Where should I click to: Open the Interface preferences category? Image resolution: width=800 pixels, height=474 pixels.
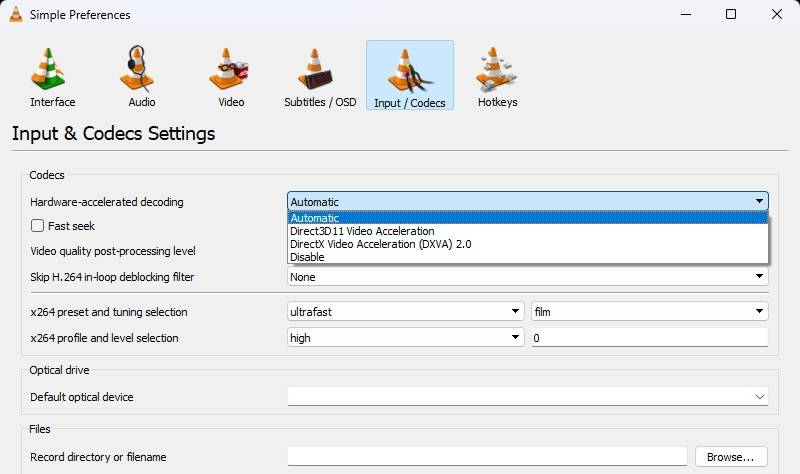coord(53,77)
